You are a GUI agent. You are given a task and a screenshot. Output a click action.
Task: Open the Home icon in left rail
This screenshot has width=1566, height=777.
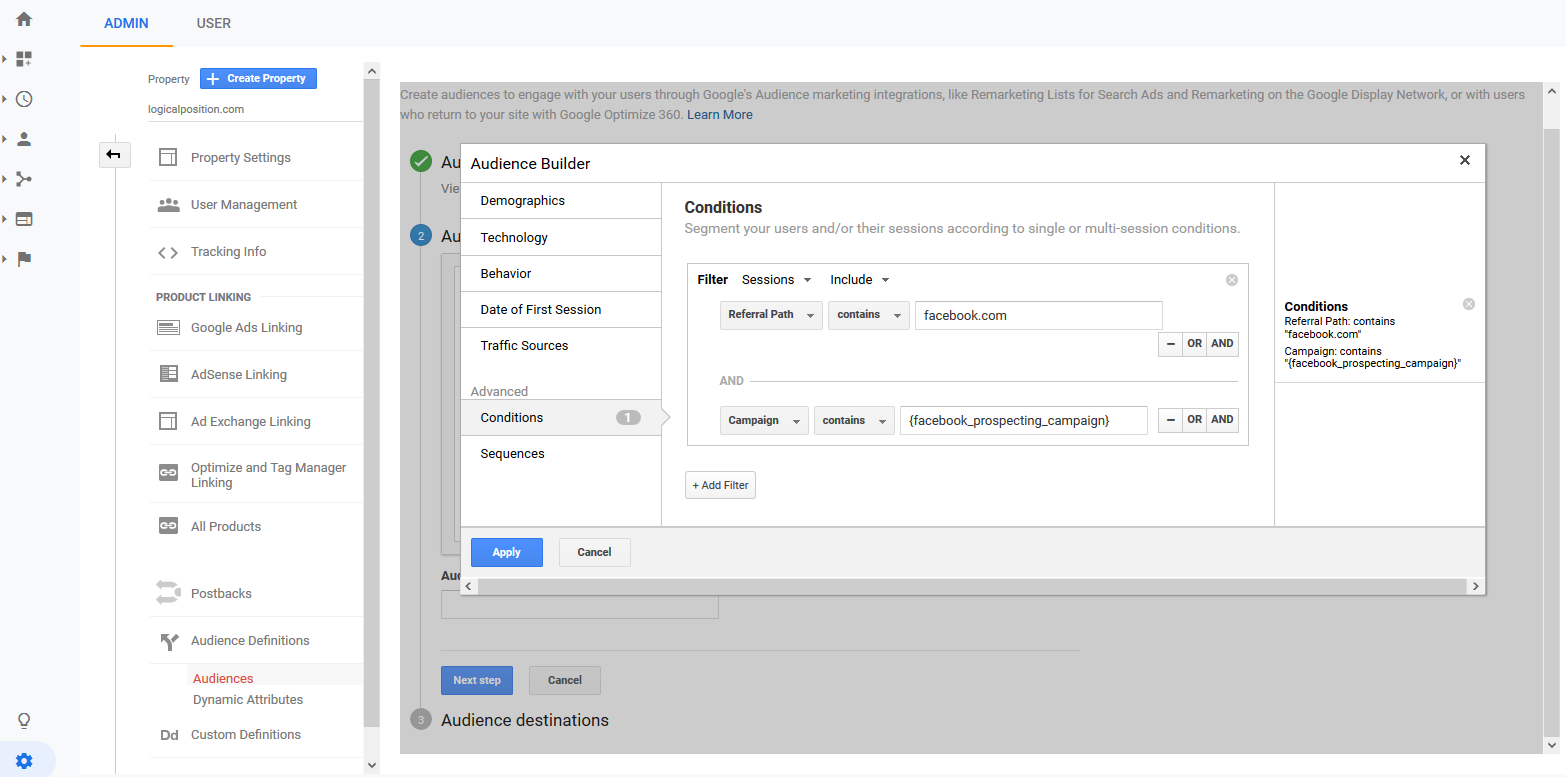24,19
